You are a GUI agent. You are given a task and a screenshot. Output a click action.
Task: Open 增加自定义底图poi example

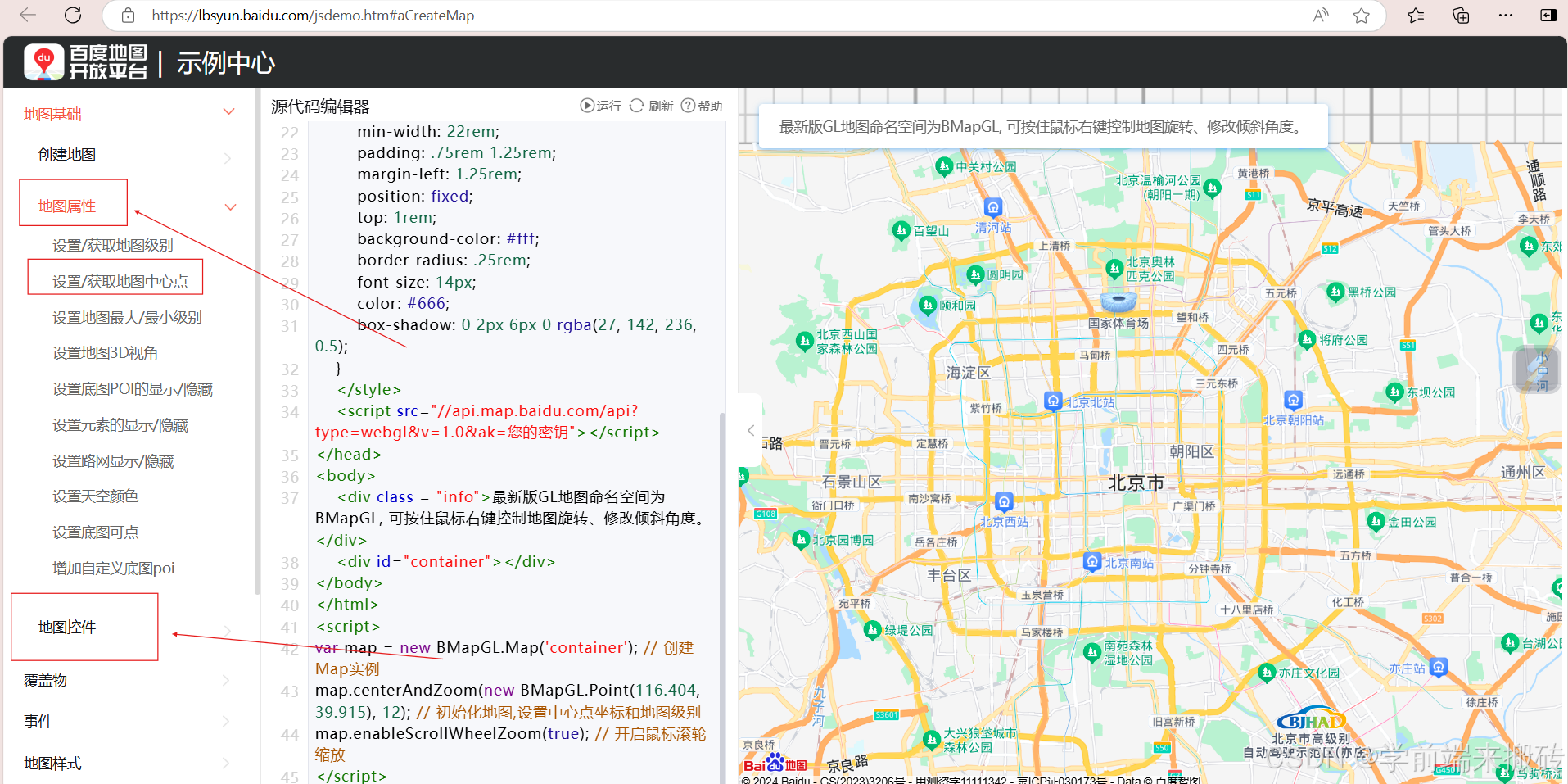click(113, 568)
